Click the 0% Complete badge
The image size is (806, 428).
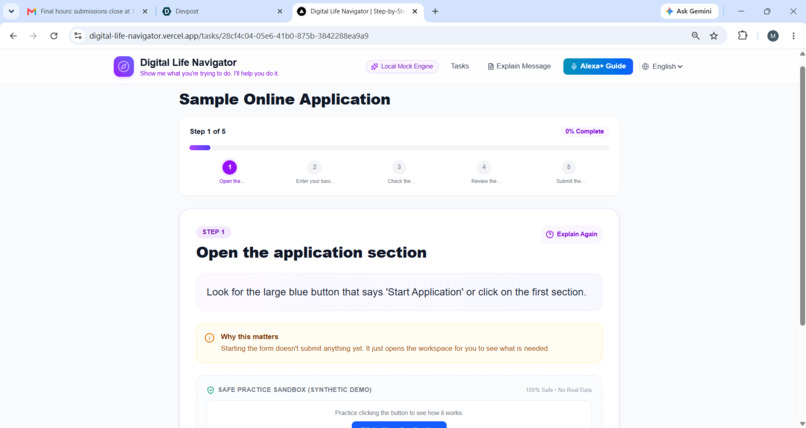click(x=584, y=132)
